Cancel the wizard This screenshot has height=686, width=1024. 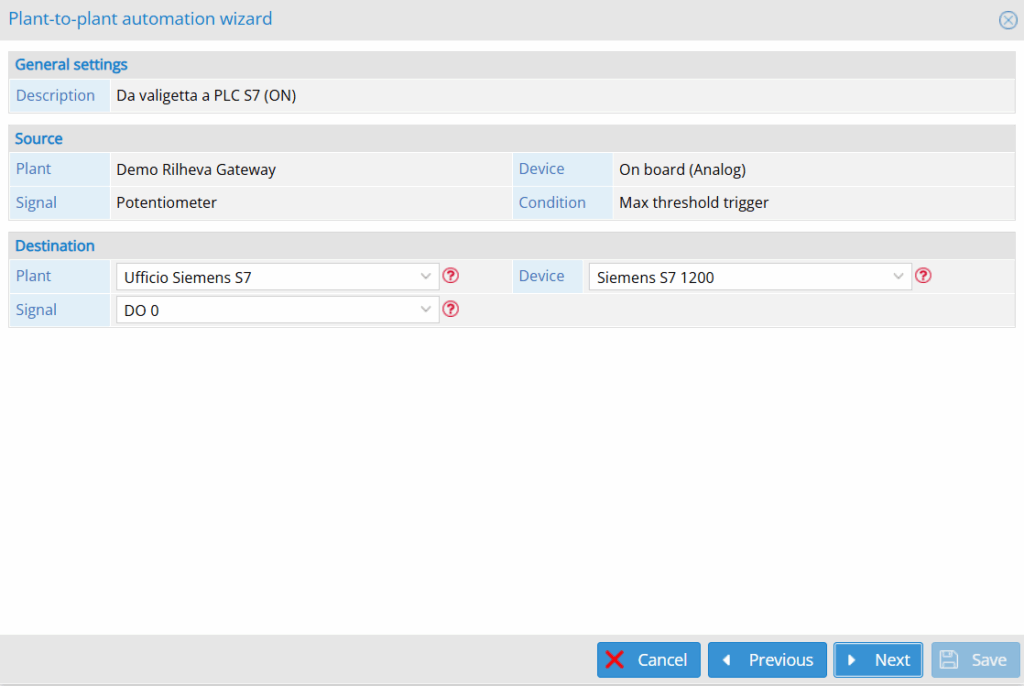[x=648, y=660]
